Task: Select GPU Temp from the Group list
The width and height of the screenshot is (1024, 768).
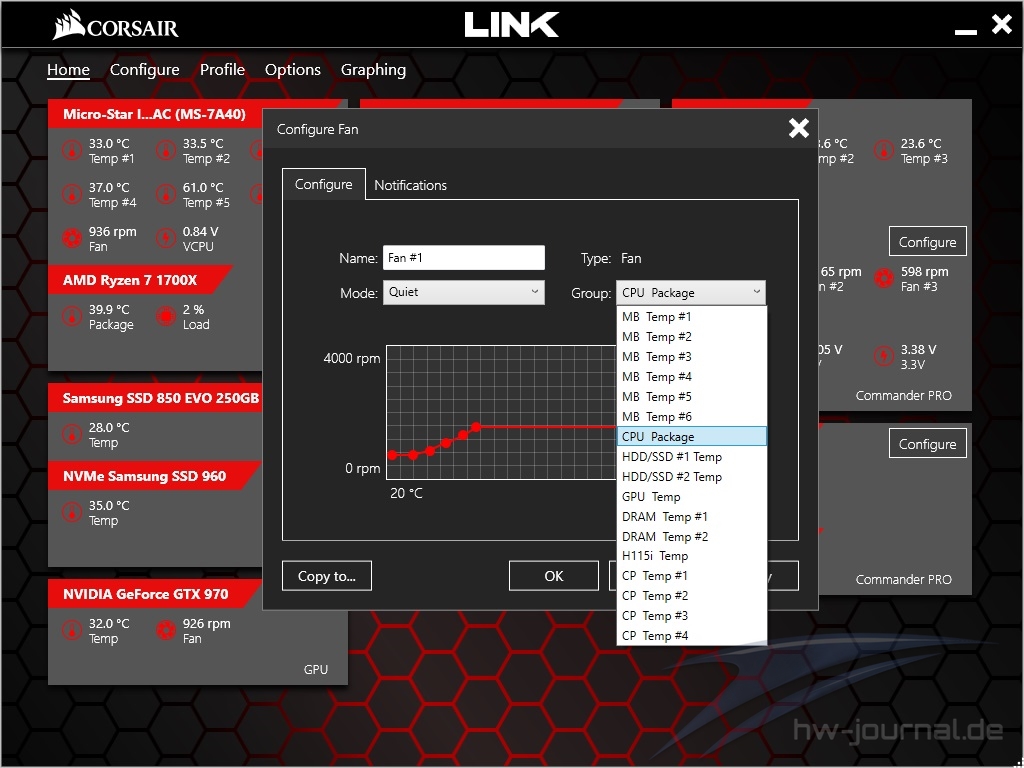Action: tap(651, 496)
